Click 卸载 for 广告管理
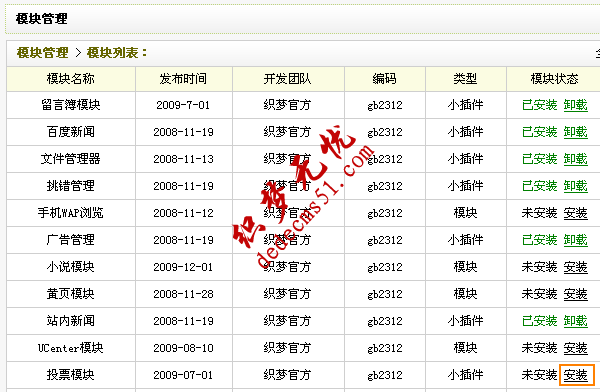 tap(576, 240)
